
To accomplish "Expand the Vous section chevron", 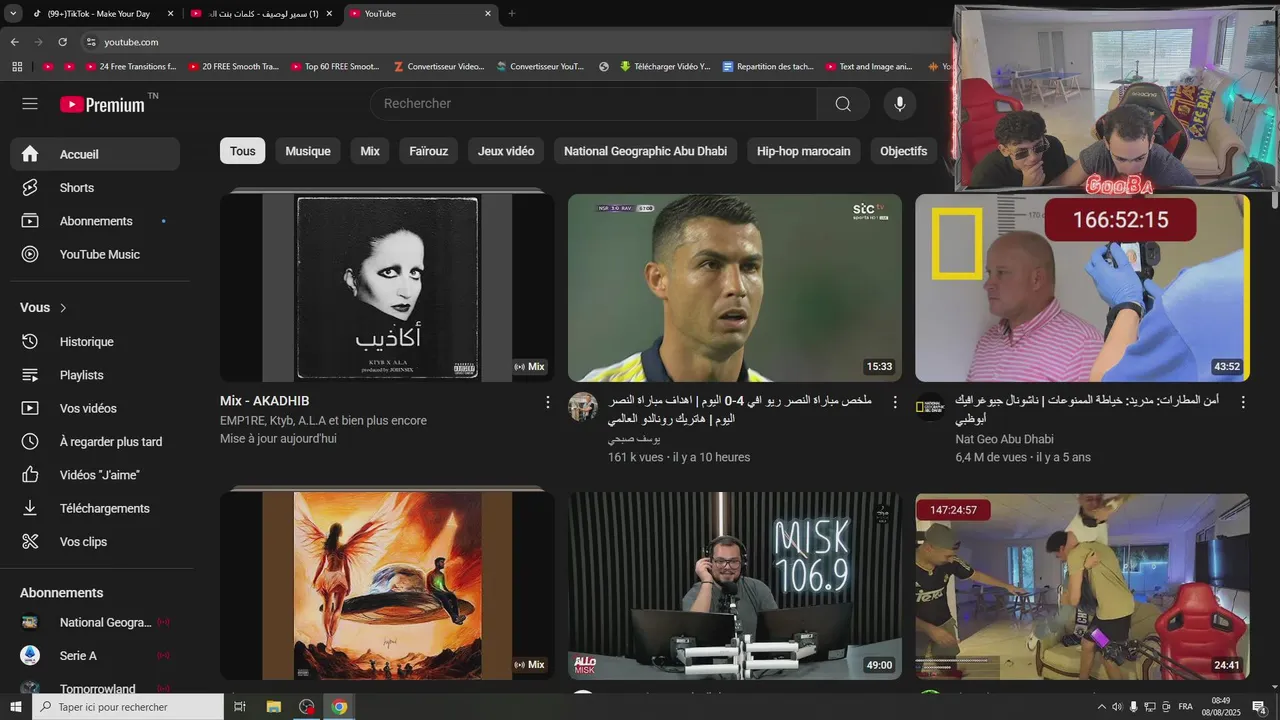I will coord(63,308).
